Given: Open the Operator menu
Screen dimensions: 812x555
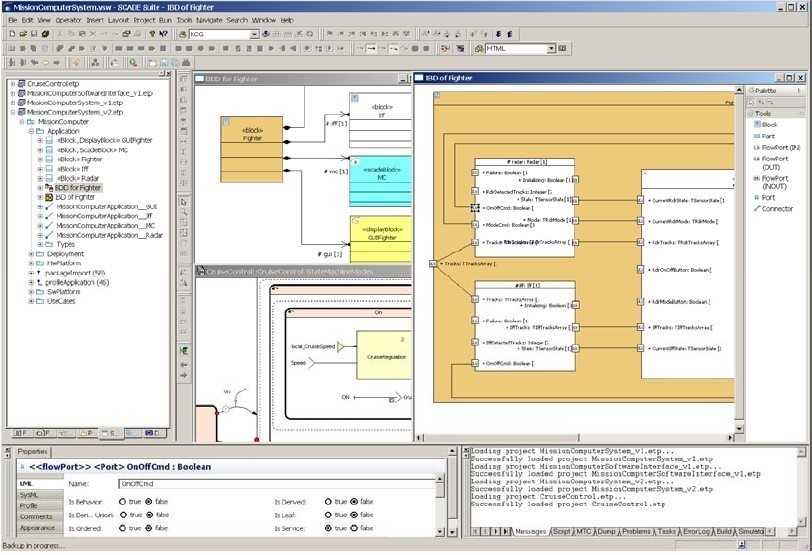Looking at the screenshot, I should tap(68, 20).
